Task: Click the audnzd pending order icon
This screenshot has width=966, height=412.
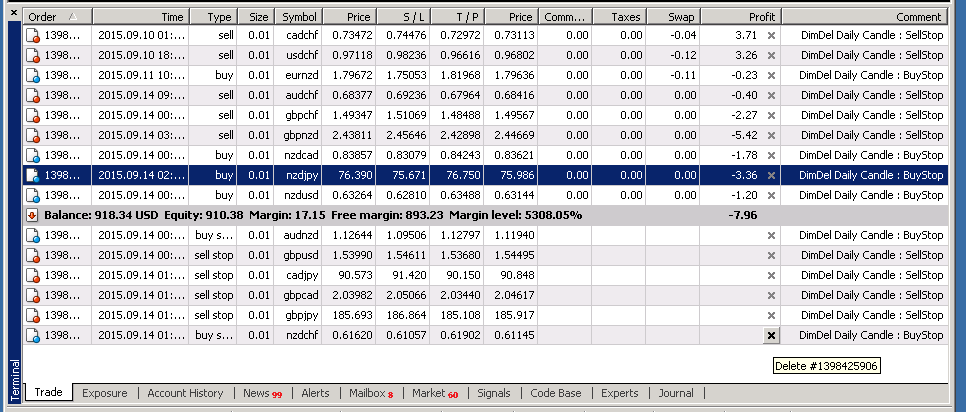Action: pos(33,236)
